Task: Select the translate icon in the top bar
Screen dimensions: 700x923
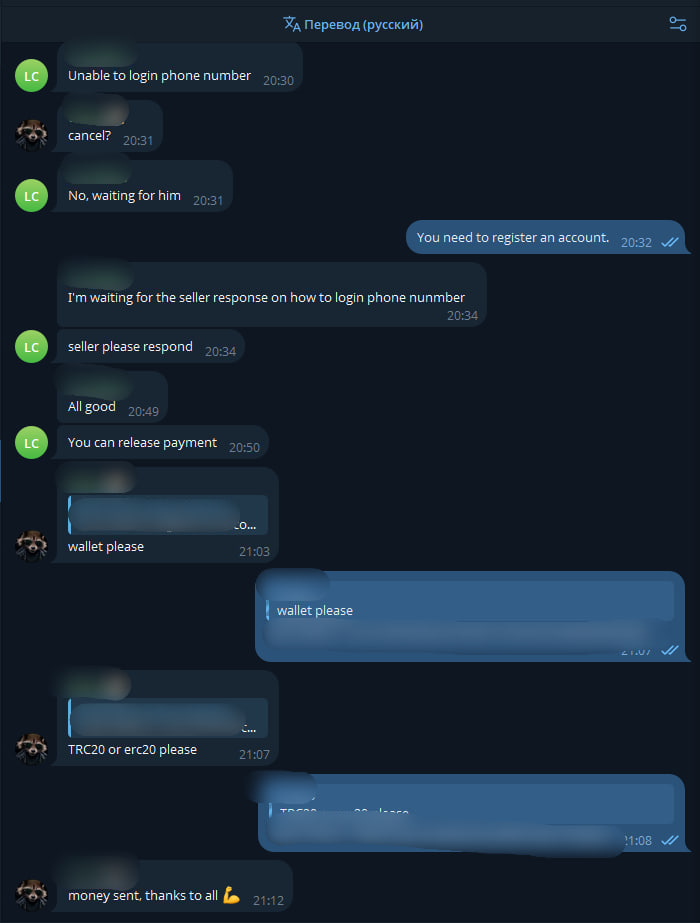Action: [x=289, y=24]
